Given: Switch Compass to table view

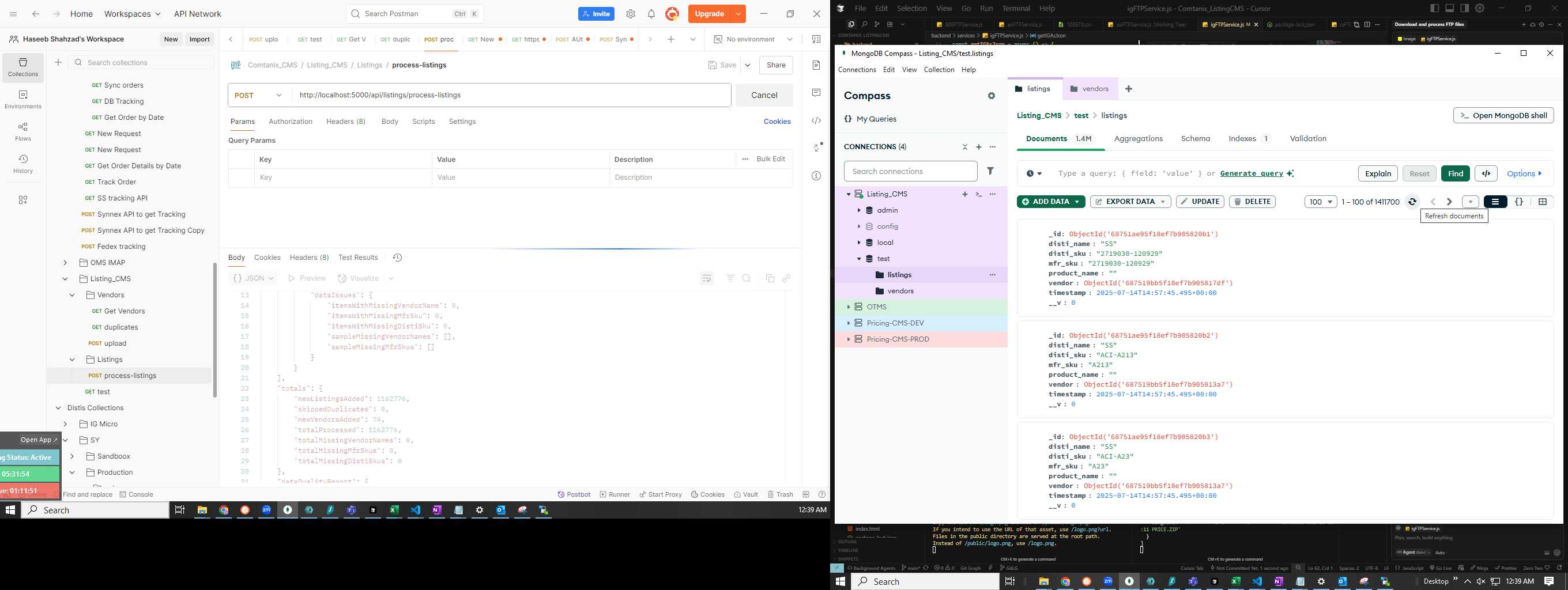Looking at the screenshot, I should 1543,202.
